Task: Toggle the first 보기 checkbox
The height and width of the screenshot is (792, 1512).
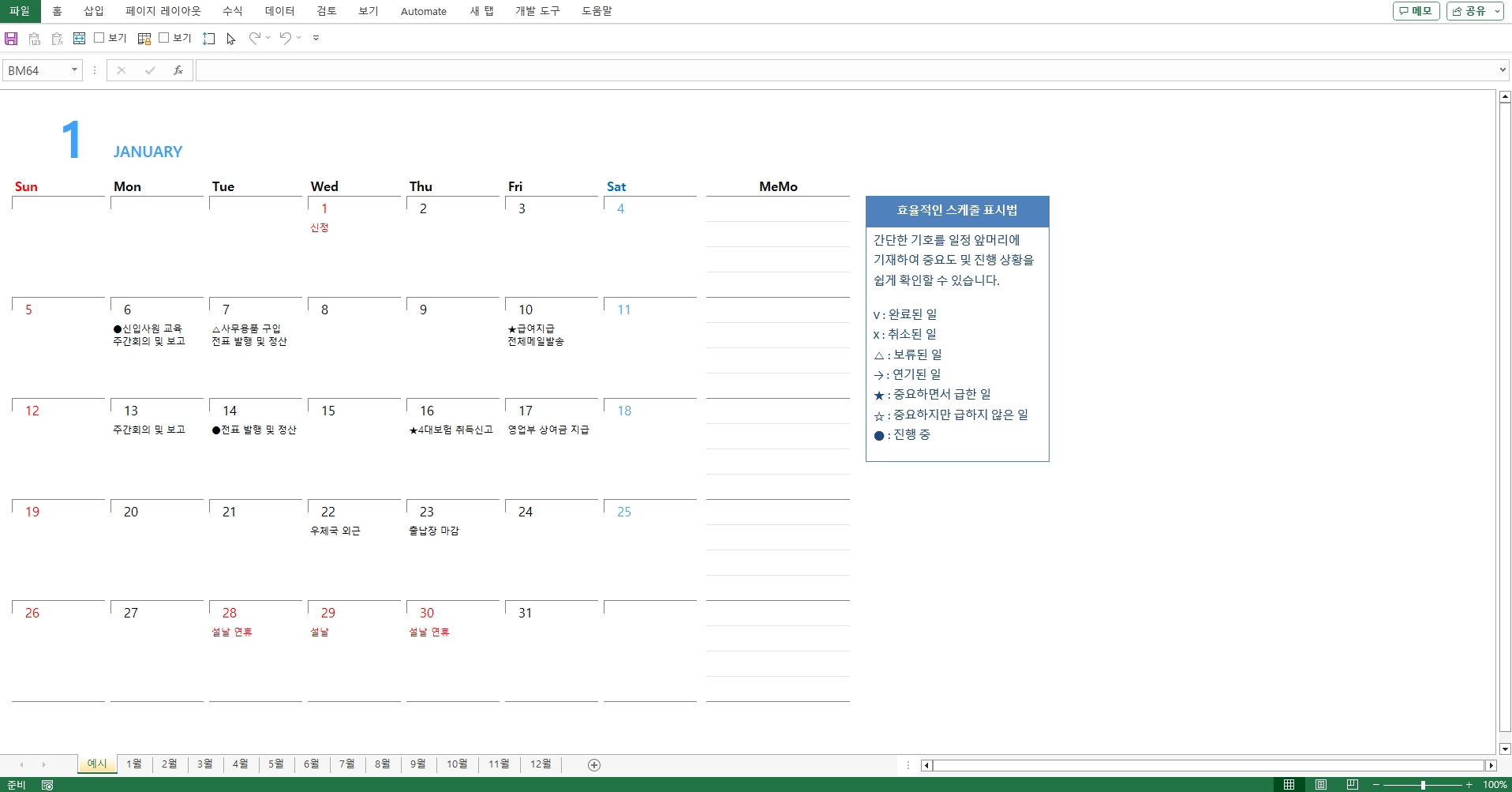Action: [x=99, y=37]
